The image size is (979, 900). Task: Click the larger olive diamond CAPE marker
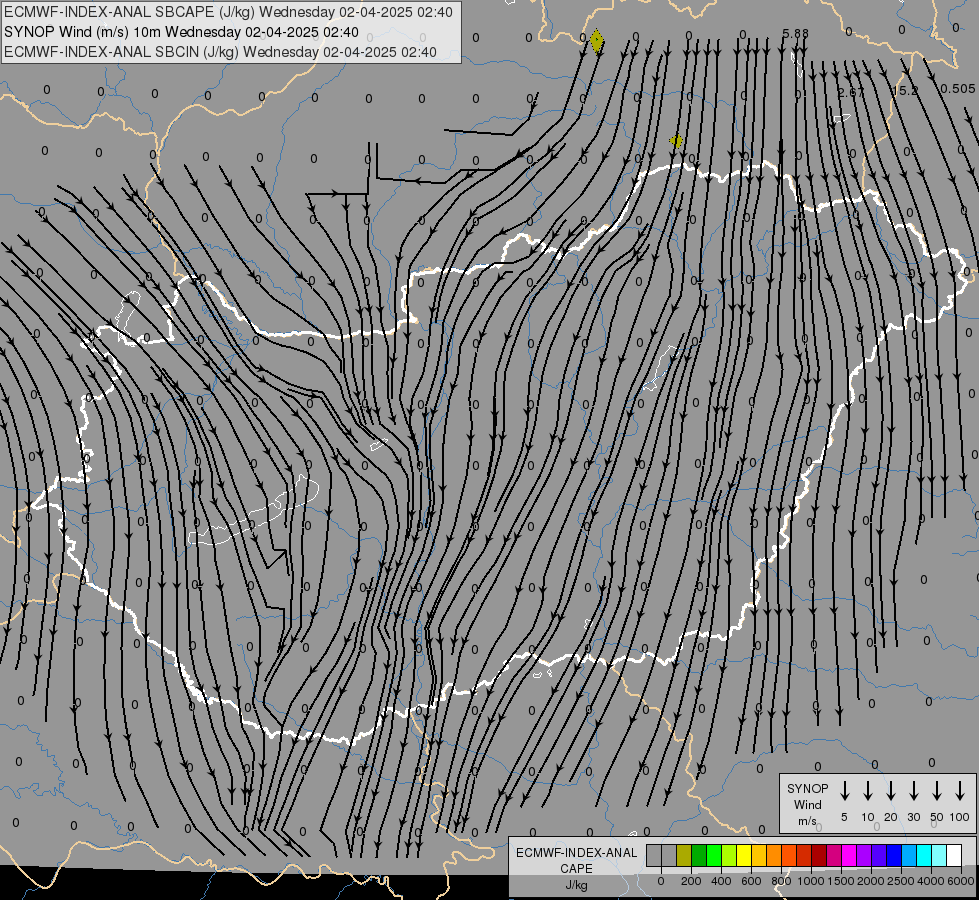(x=597, y=41)
